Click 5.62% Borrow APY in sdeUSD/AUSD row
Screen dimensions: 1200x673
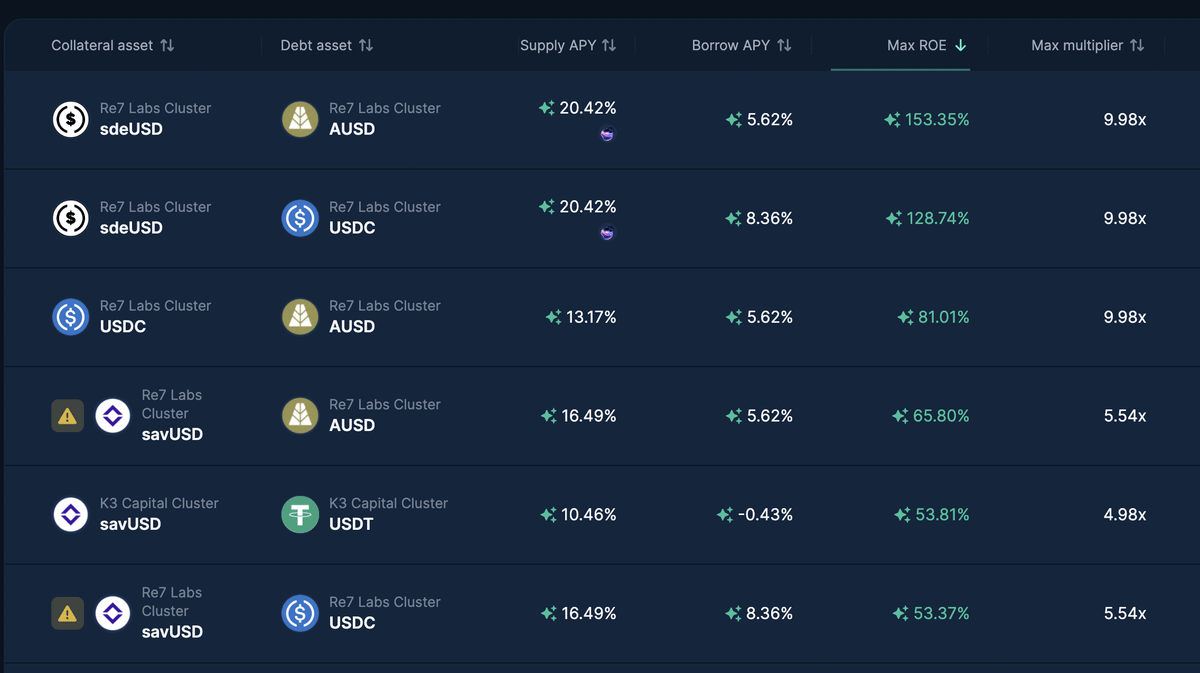[770, 120]
